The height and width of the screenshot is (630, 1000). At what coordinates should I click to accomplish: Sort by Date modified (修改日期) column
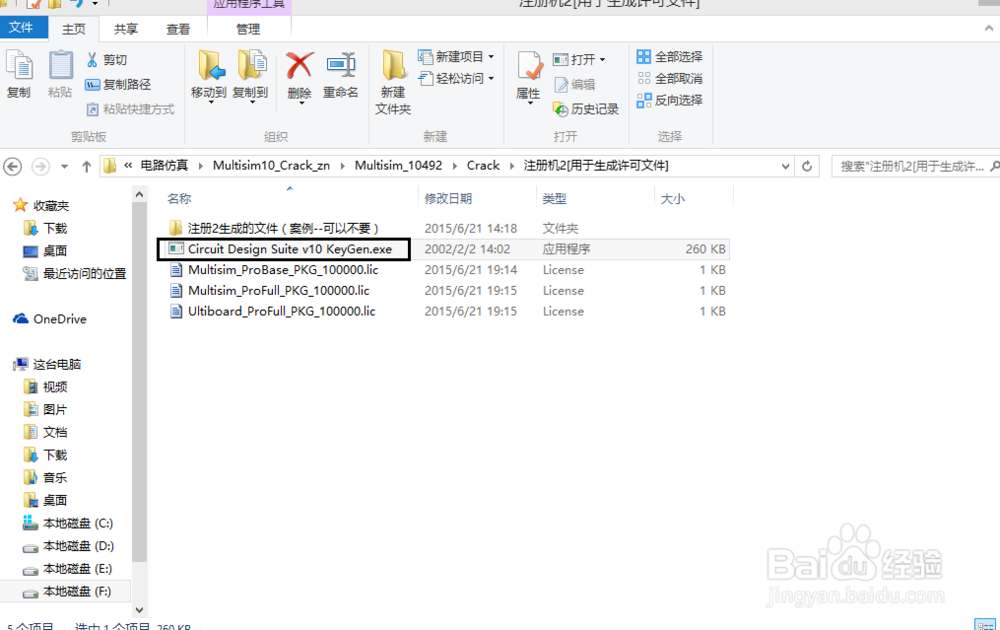pyautogui.click(x=448, y=198)
